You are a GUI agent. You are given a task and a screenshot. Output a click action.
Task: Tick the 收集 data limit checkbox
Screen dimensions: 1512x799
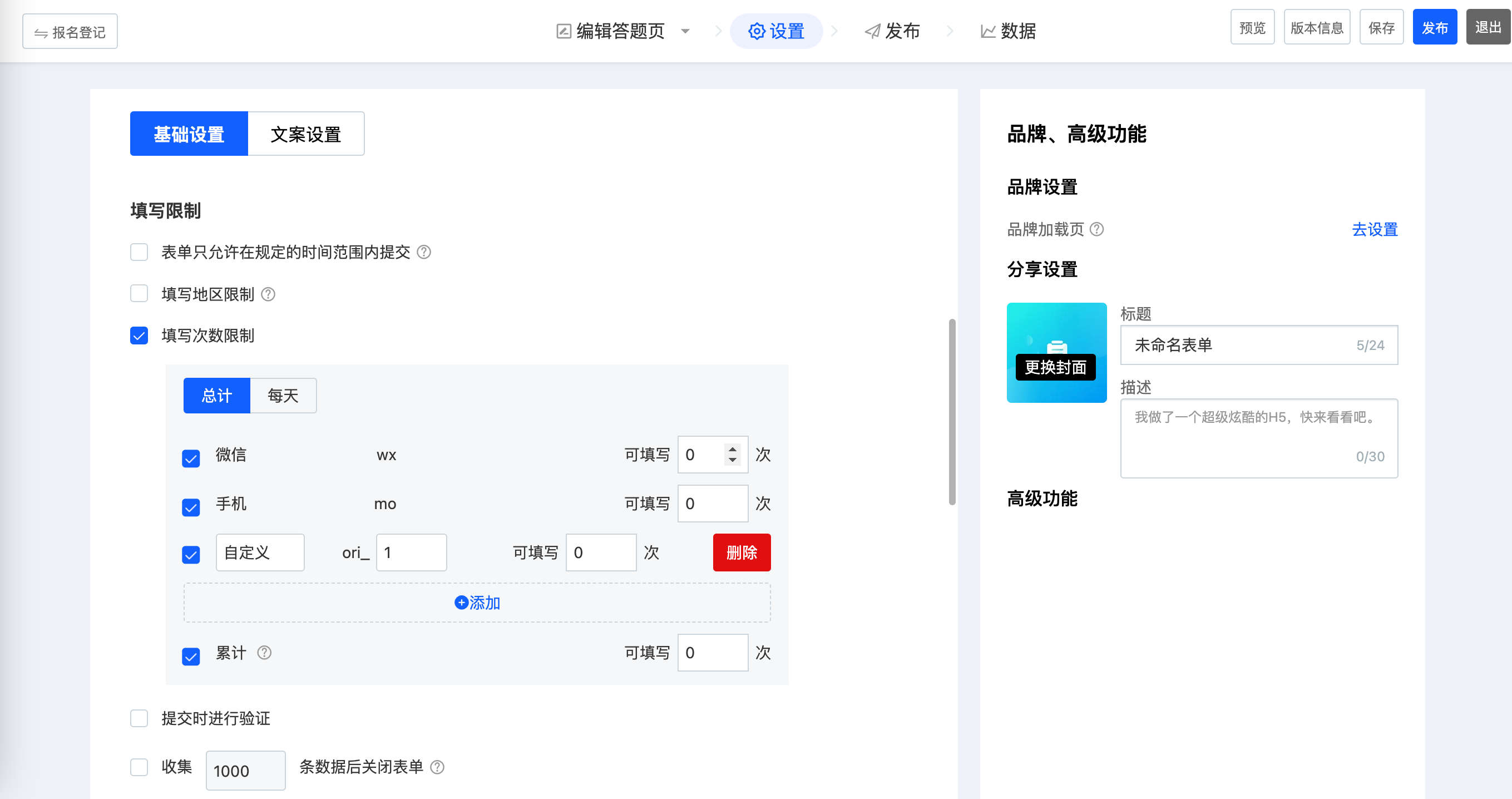tap(139, 767)
